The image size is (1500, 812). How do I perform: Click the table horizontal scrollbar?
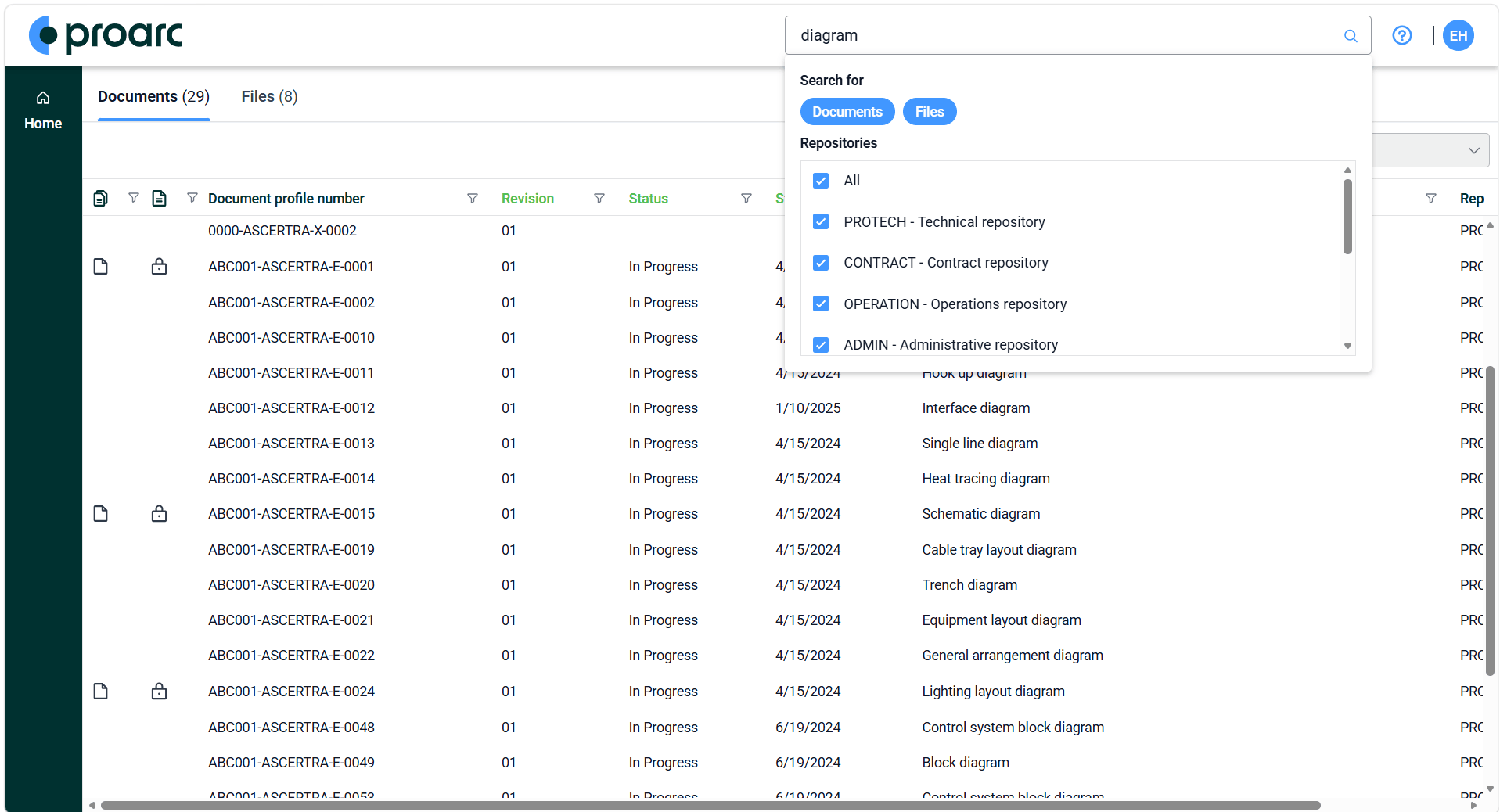coord(710,805)
